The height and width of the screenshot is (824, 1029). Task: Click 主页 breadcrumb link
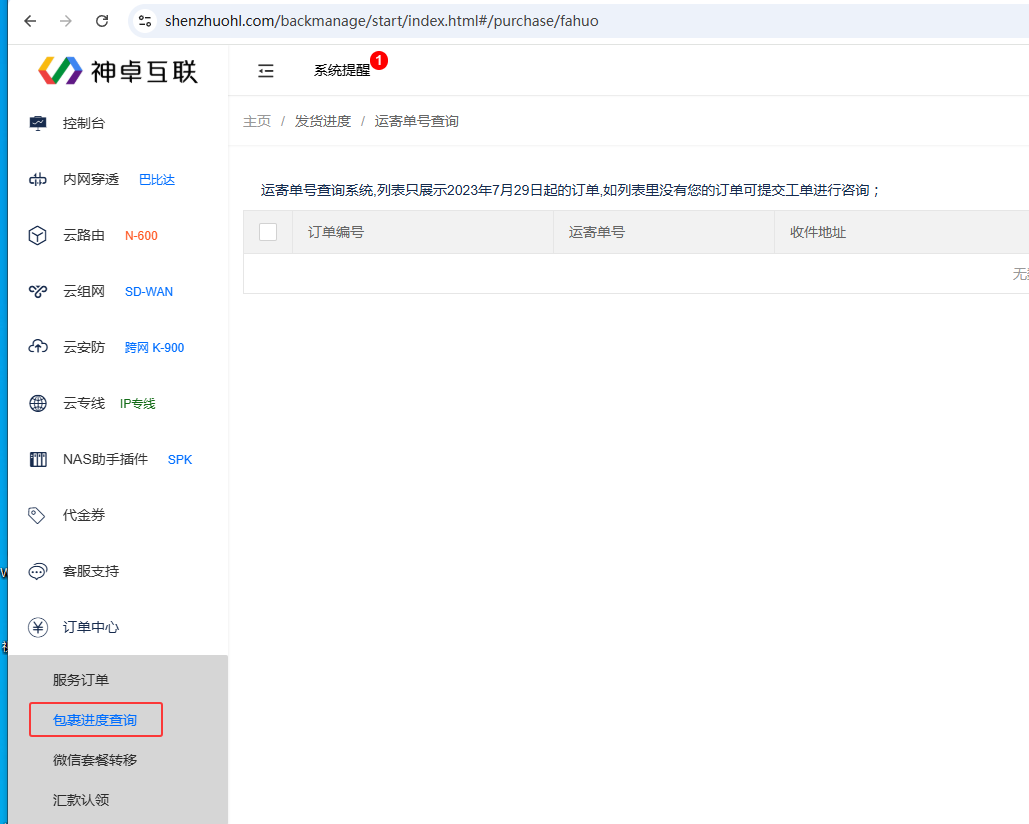257,121
